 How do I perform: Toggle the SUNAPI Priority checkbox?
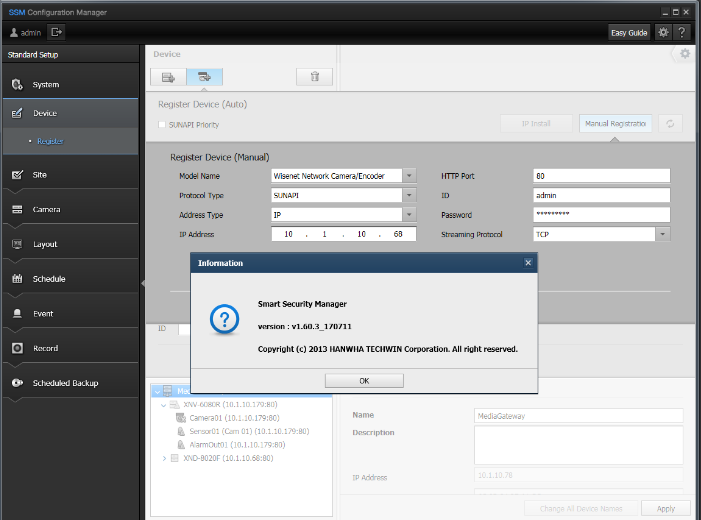tap(162, 125)
